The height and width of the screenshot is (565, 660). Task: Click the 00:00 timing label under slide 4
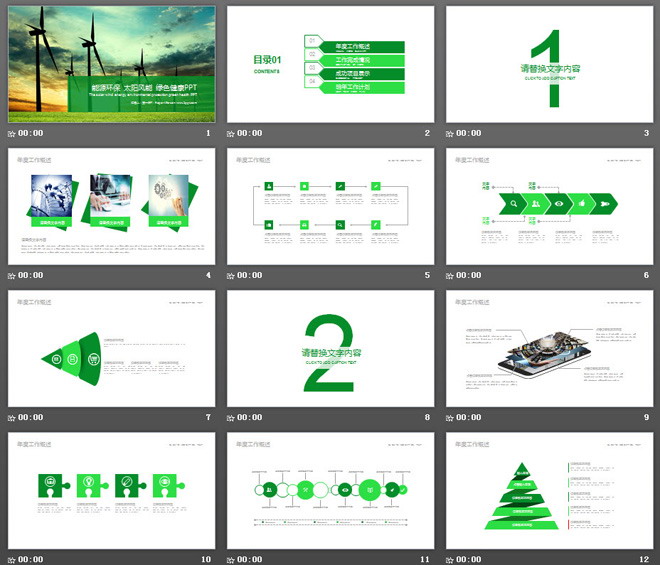[x=31, y=276]
